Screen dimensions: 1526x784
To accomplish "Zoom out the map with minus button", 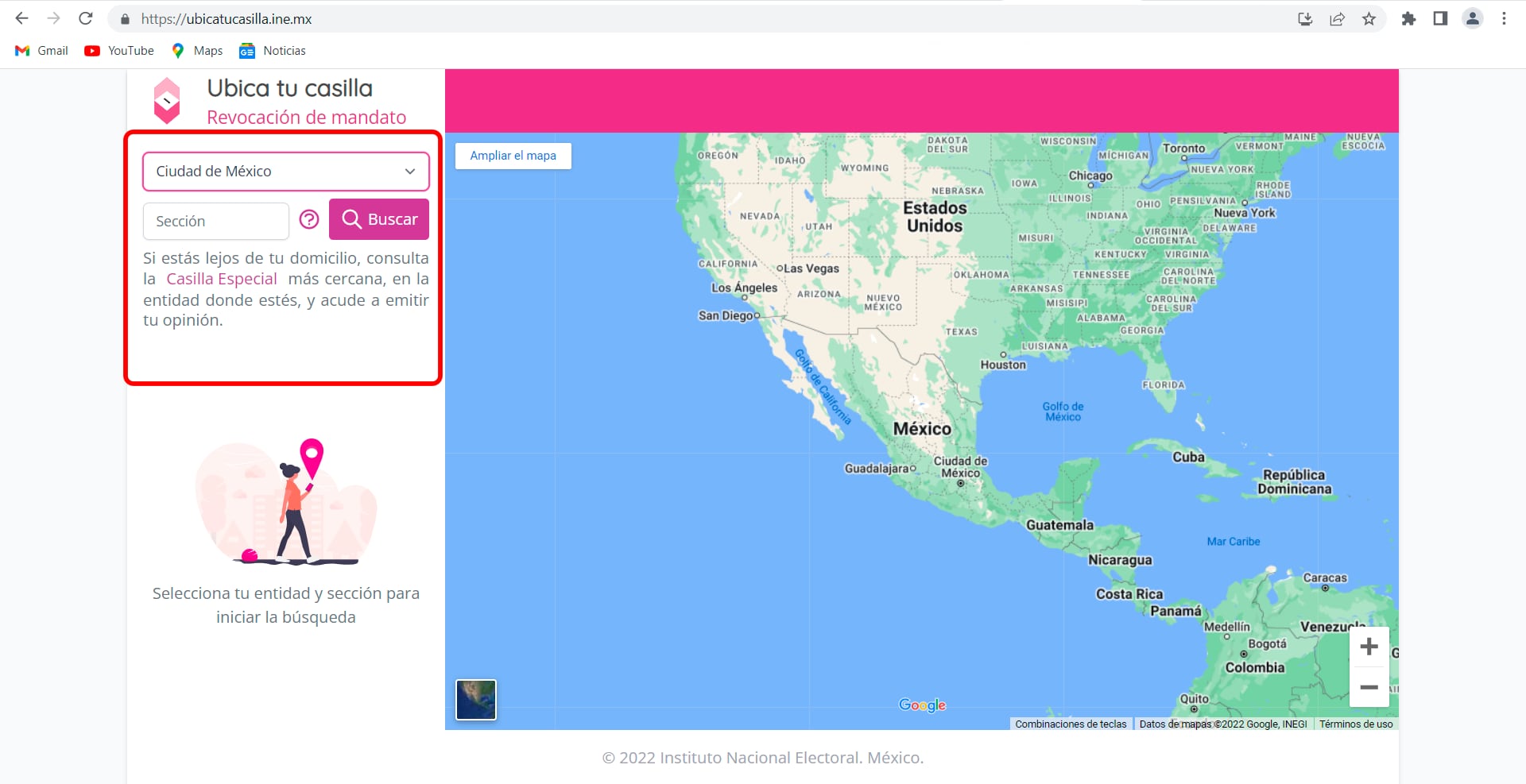I will click(1369, 687).
